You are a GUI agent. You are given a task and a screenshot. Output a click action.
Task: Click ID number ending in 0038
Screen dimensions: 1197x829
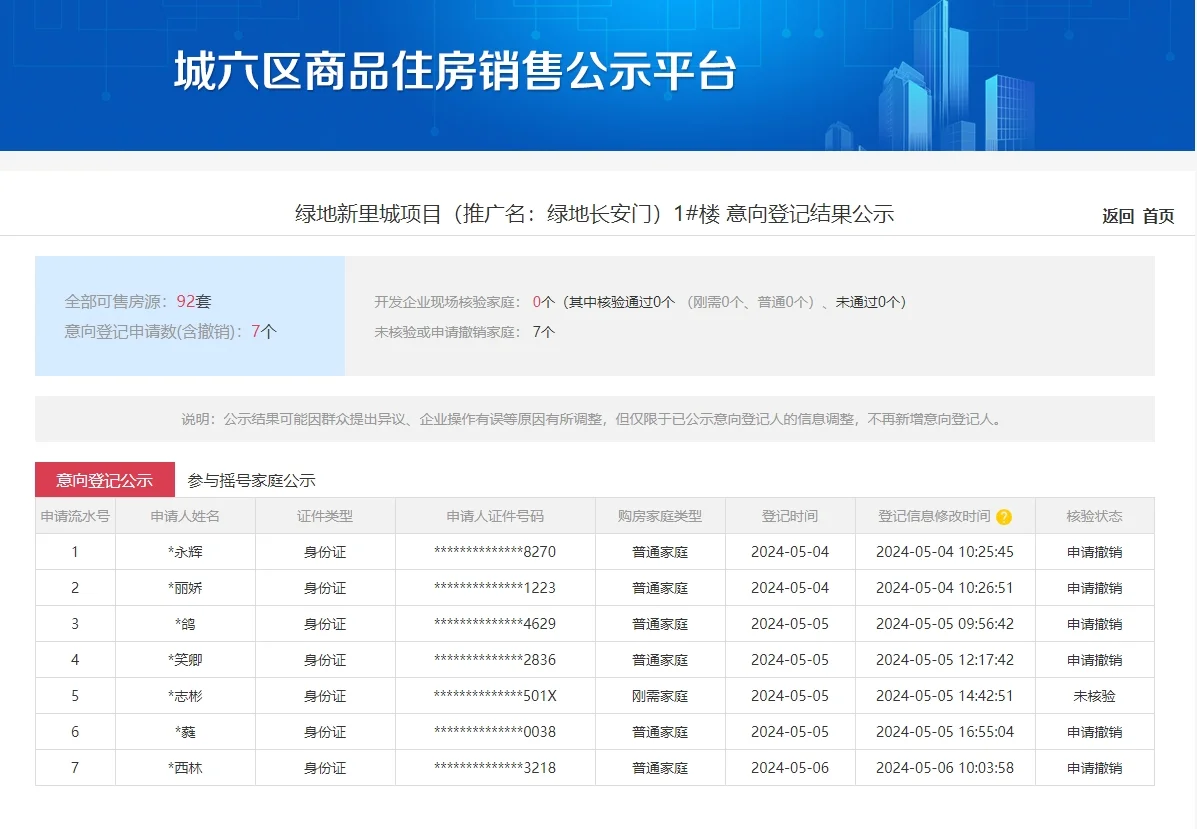[495, 731]
